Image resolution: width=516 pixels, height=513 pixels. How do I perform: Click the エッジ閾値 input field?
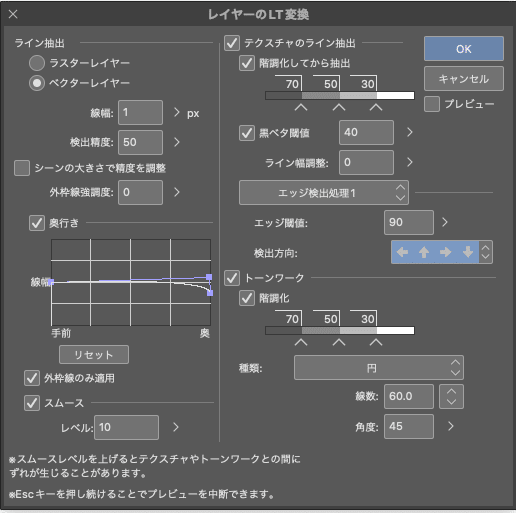tap(409, 222)
